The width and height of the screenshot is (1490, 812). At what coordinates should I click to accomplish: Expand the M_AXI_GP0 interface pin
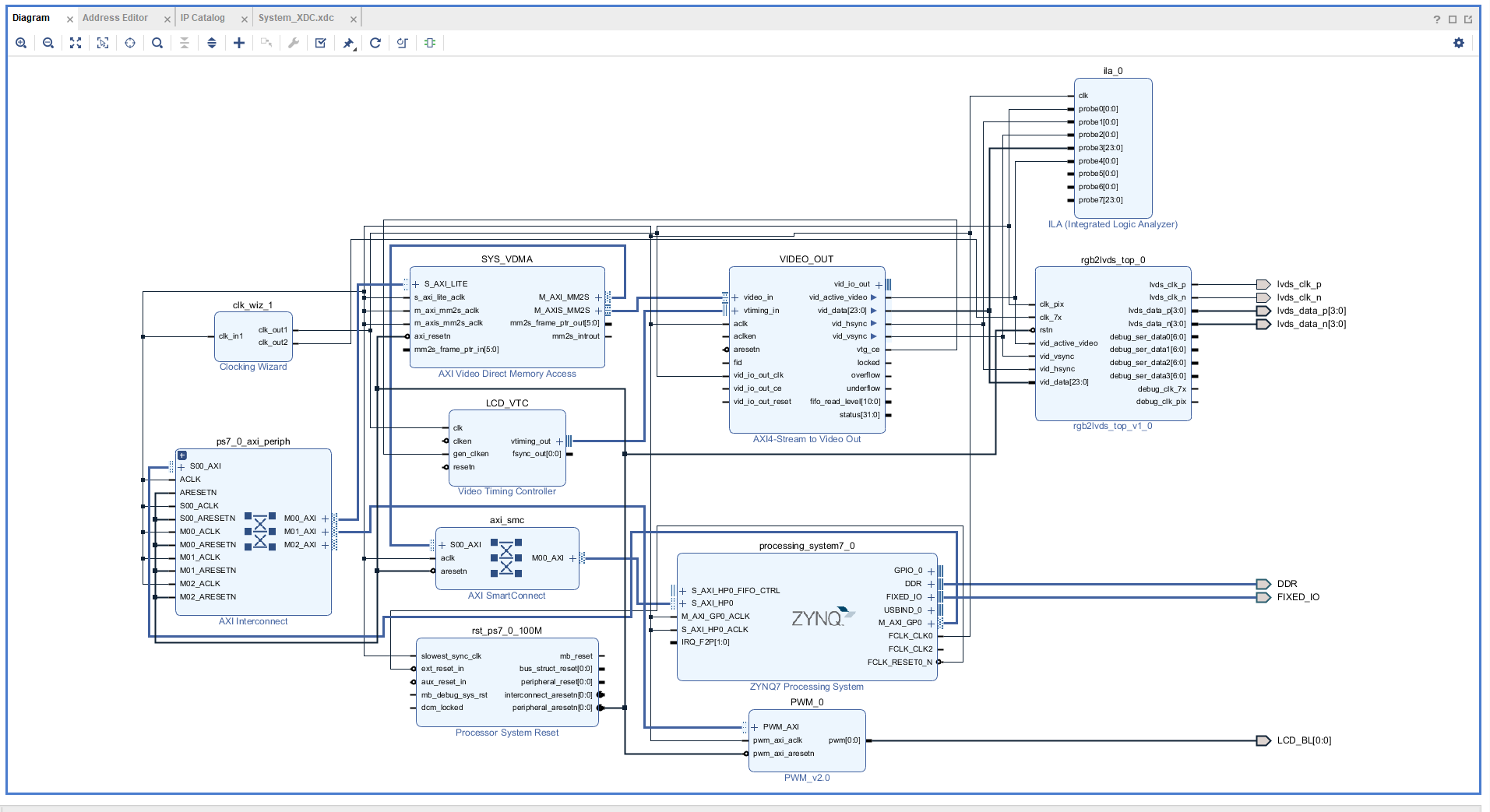[931, 623]
